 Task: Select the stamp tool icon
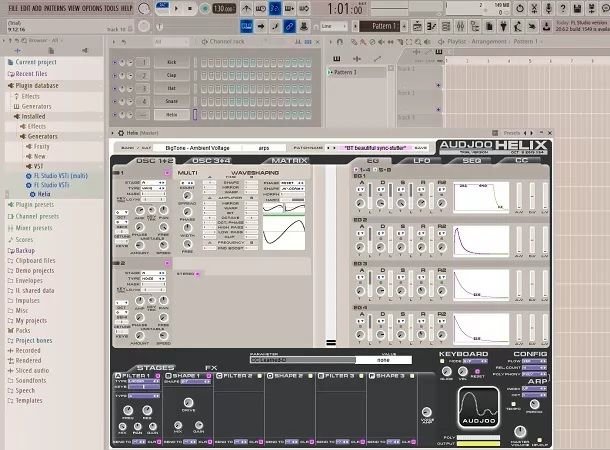coord(303,26)
